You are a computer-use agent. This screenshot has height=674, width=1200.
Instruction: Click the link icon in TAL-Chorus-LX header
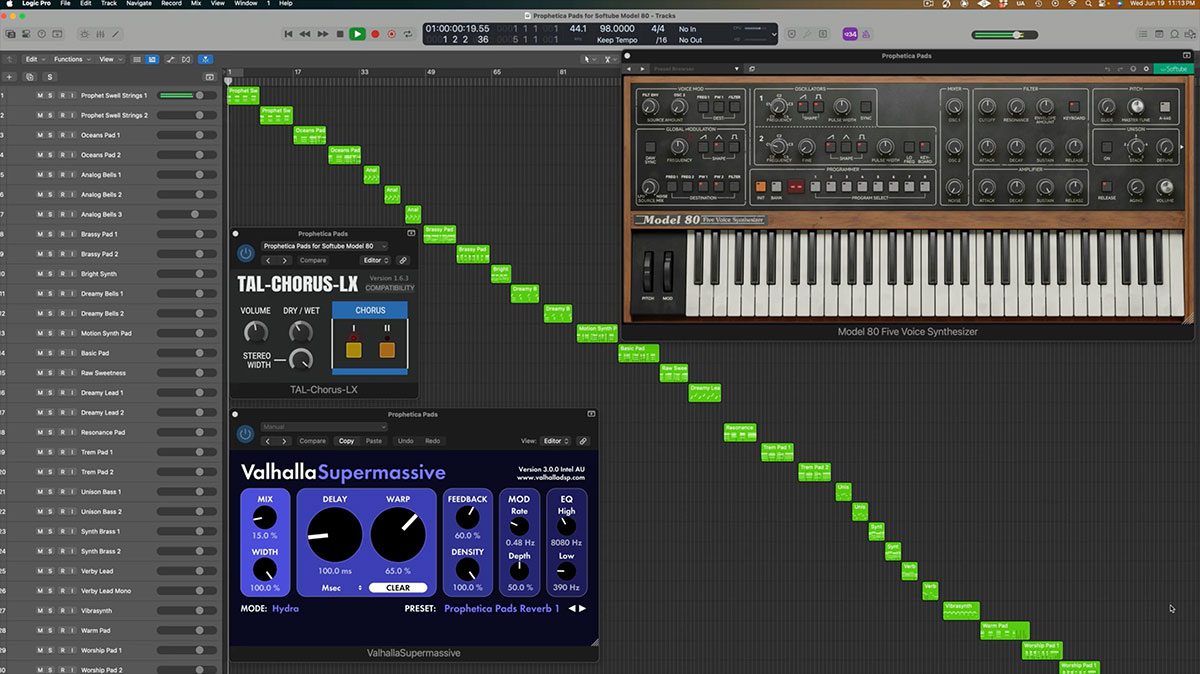pyautogui.click(x=403, y=260)
